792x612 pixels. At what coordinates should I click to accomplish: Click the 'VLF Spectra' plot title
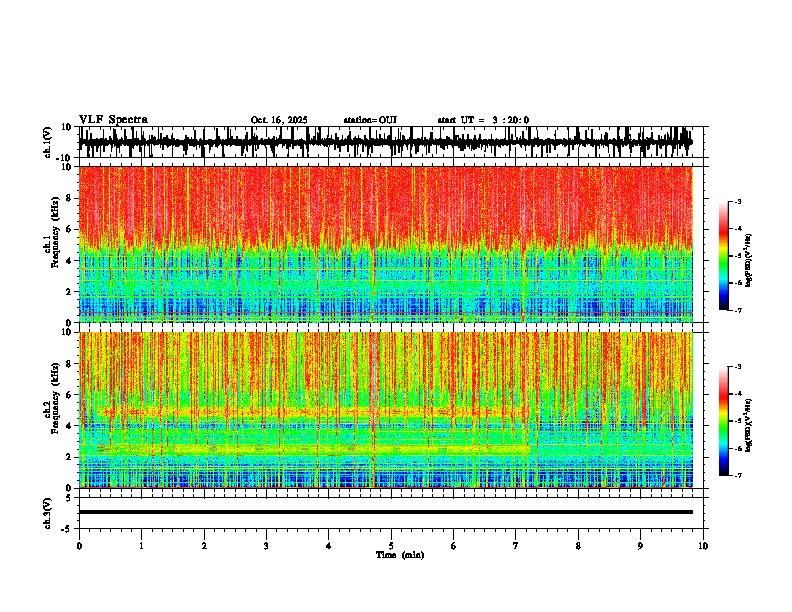point(113,120)
